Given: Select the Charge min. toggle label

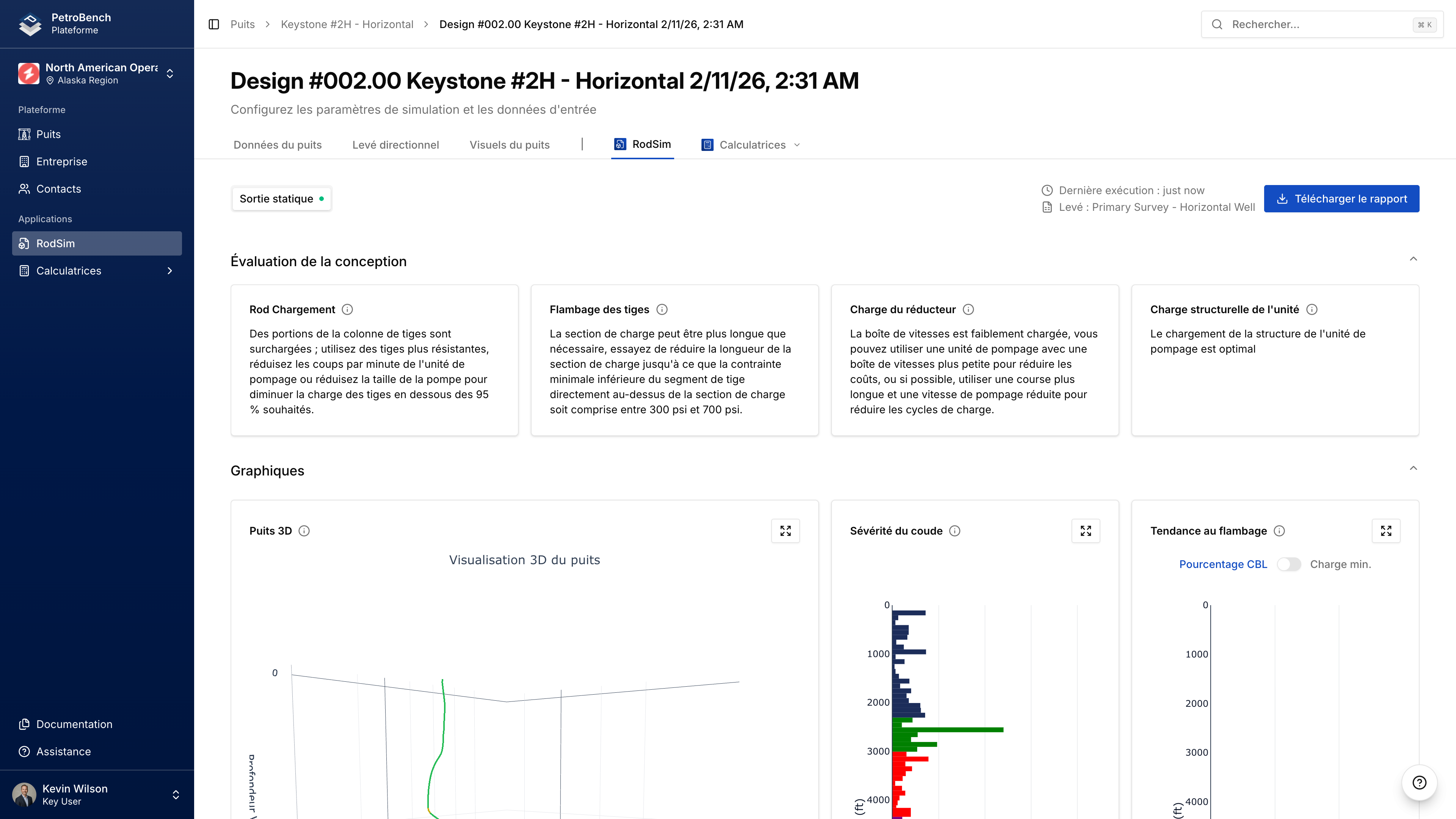Looking at the screenshot, I should (x=1340, y=564).
